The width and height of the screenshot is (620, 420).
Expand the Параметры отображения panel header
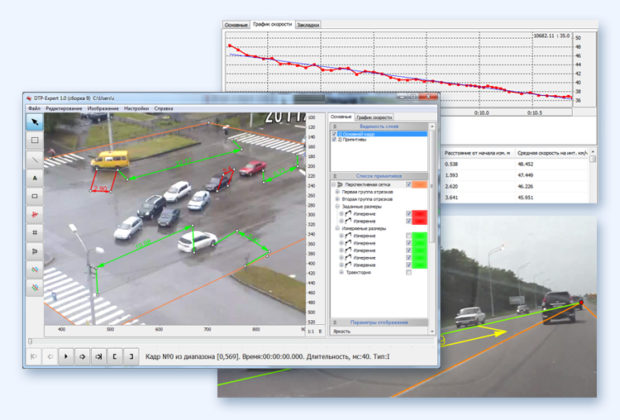pos(379,323)
